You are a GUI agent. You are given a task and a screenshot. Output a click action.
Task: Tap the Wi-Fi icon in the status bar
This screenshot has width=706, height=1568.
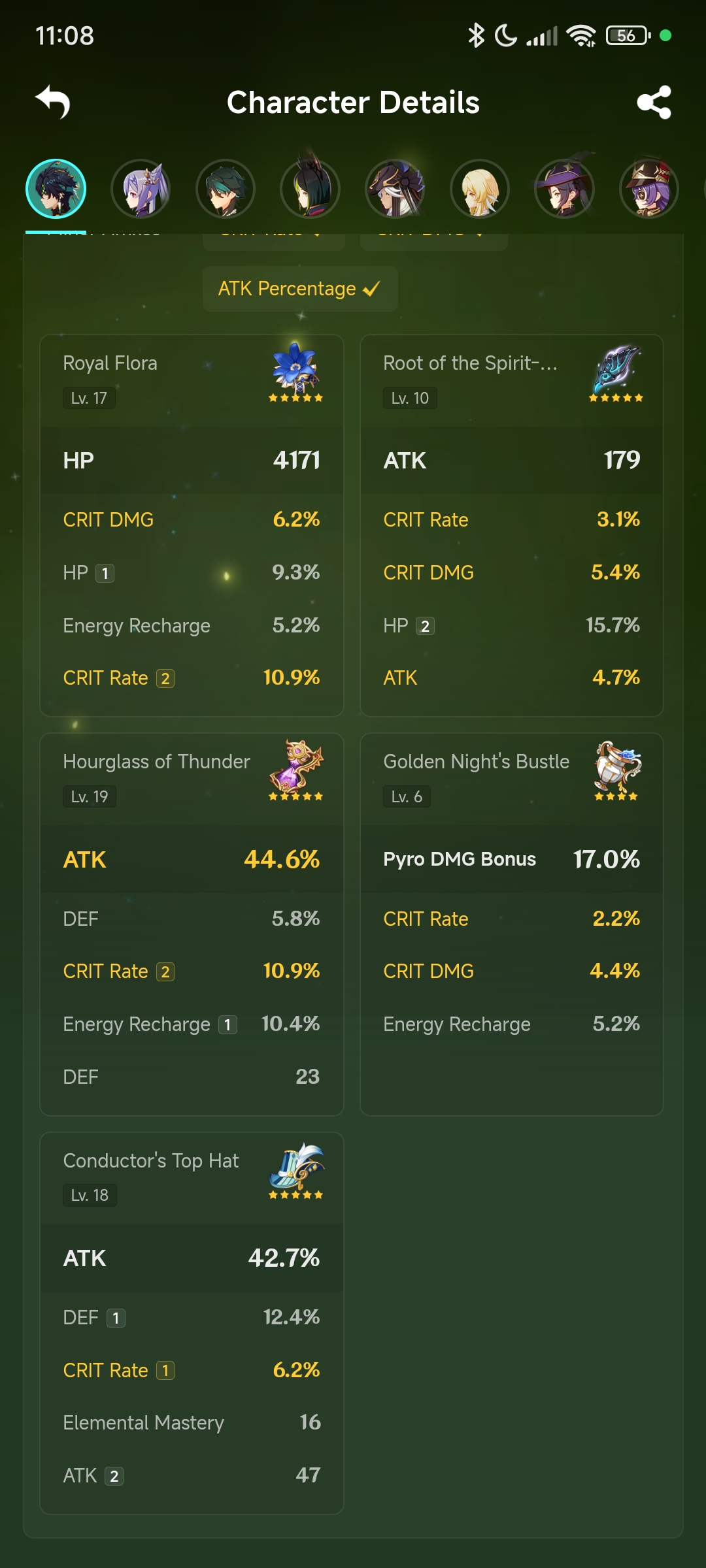[x=580, y=36]
